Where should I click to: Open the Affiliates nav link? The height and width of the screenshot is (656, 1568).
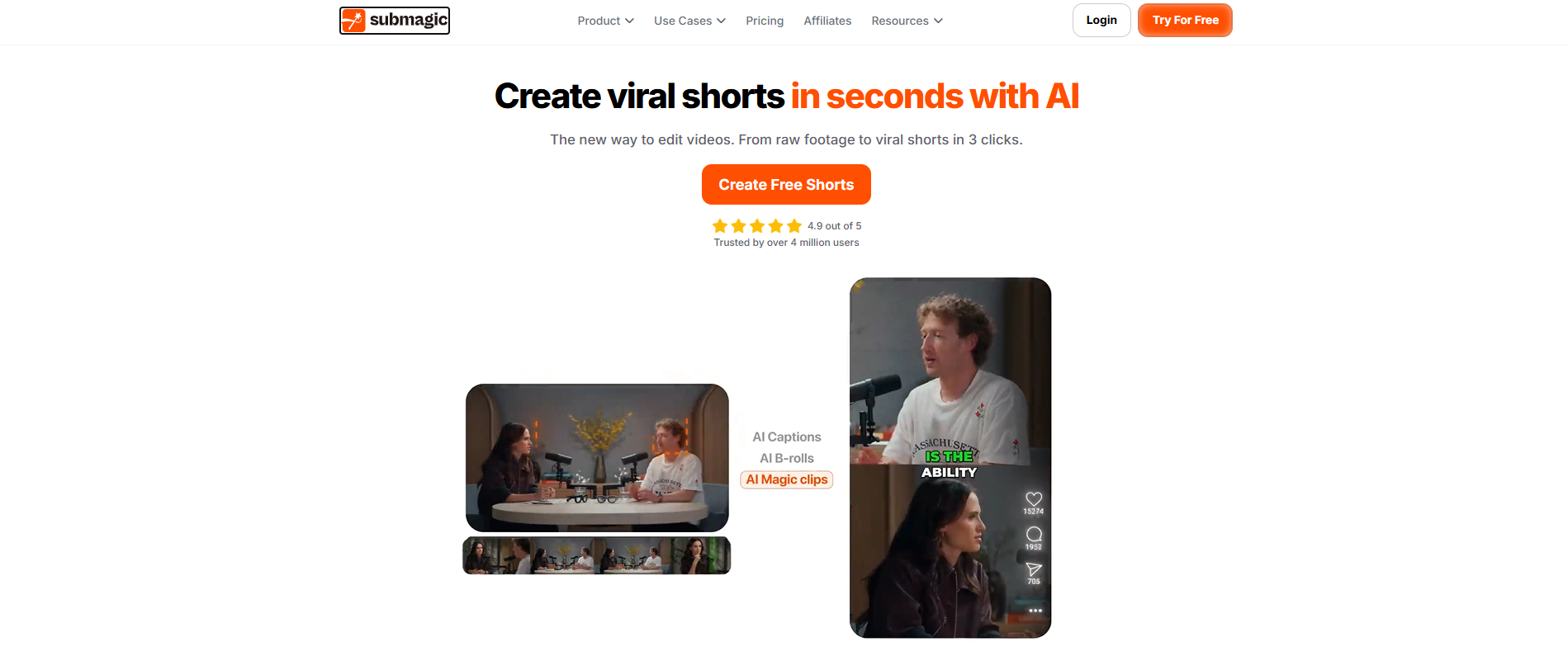click(827, 21)
